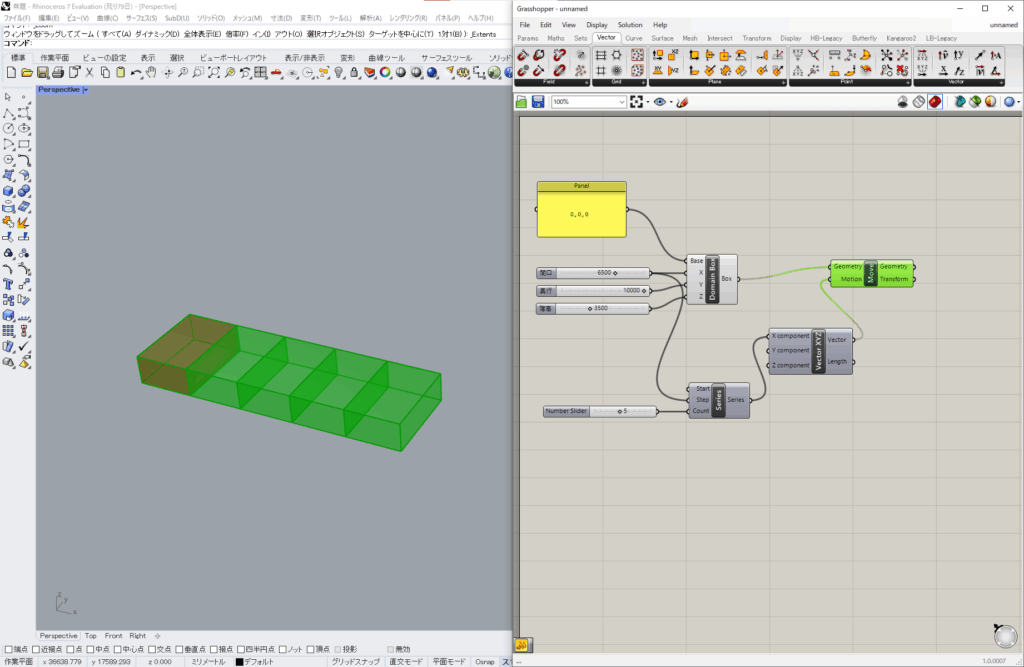This screenshot has width=1024, height=667.
Task: Open the Solution menu in Grasshopper
Action: coord(630,25)
